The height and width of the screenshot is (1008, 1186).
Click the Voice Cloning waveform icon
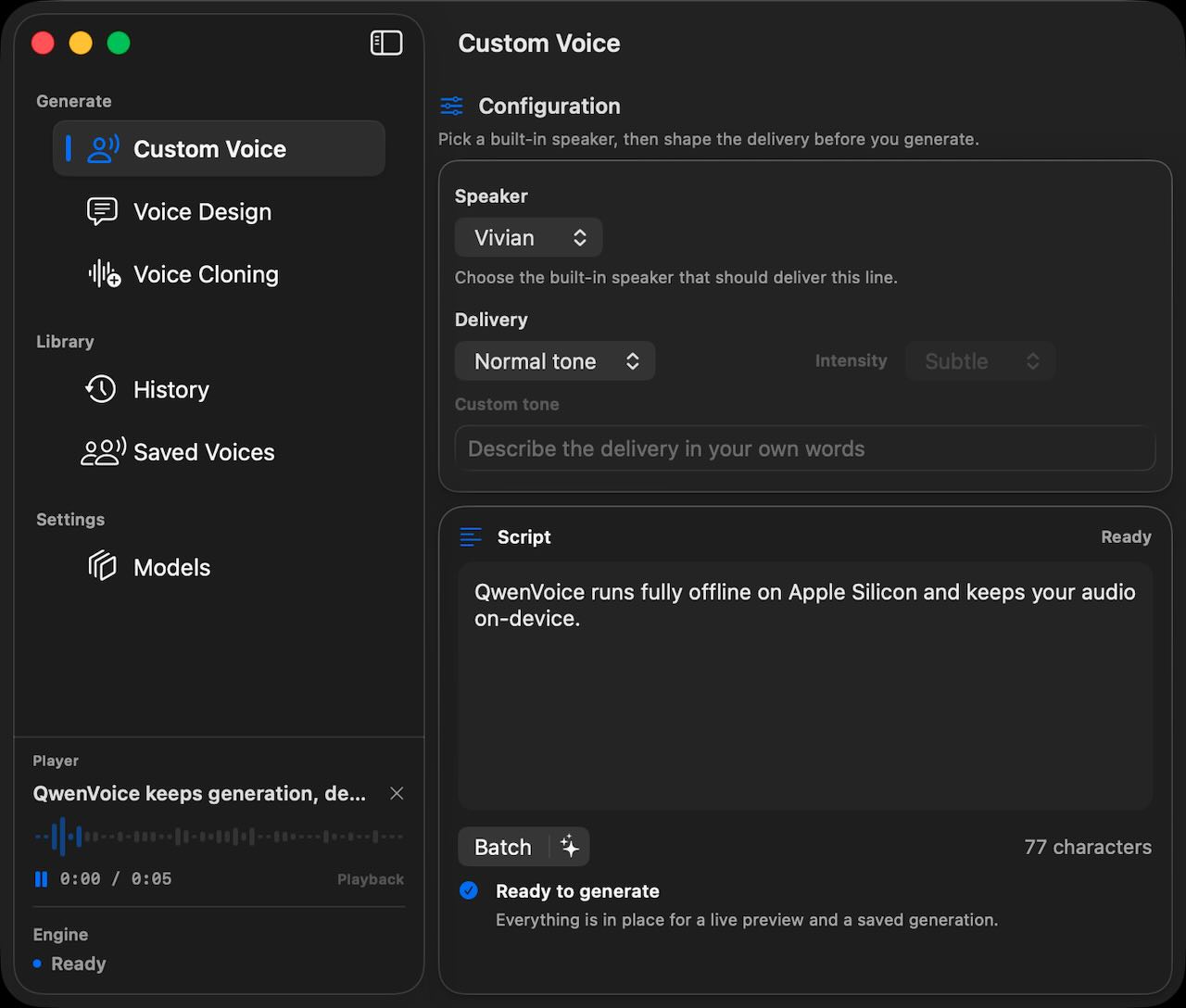pos(104,274)
